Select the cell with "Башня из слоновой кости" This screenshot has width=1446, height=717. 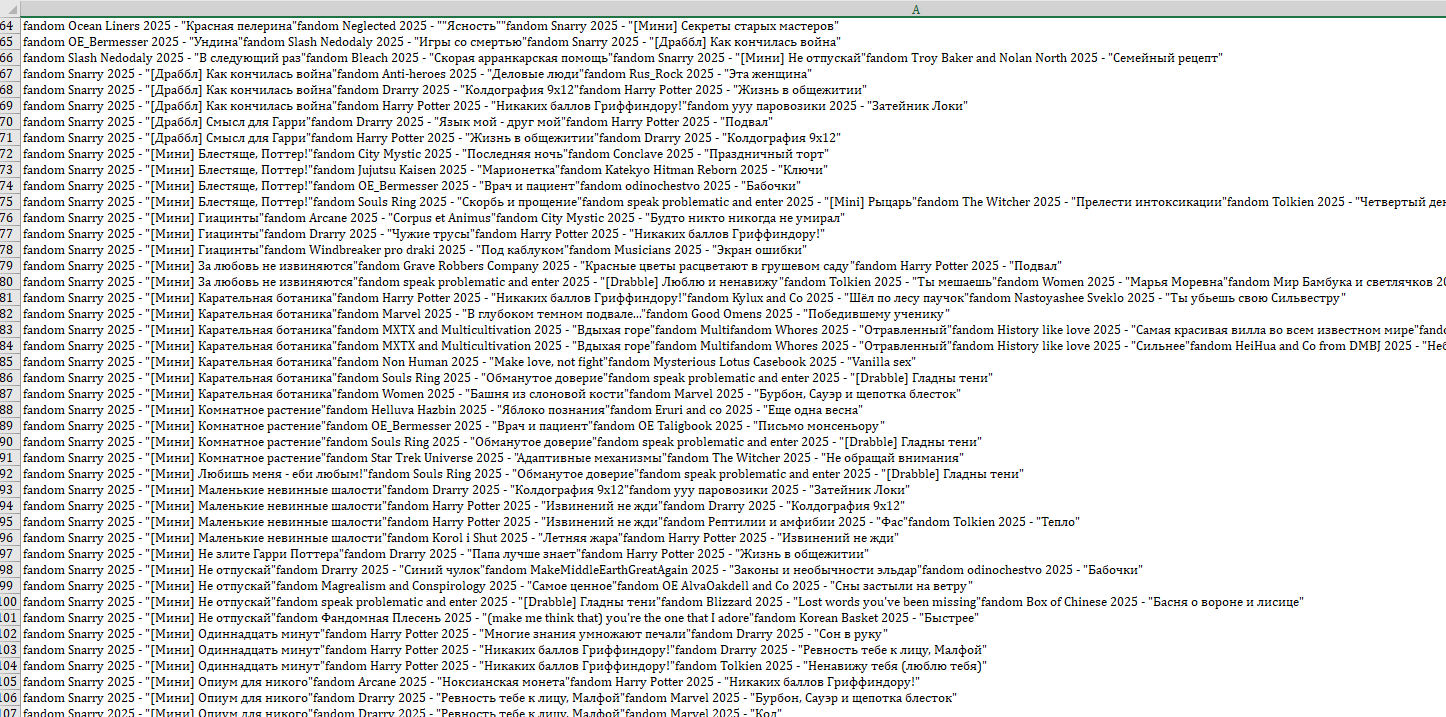pyautogui.click(x=732, y=394)
